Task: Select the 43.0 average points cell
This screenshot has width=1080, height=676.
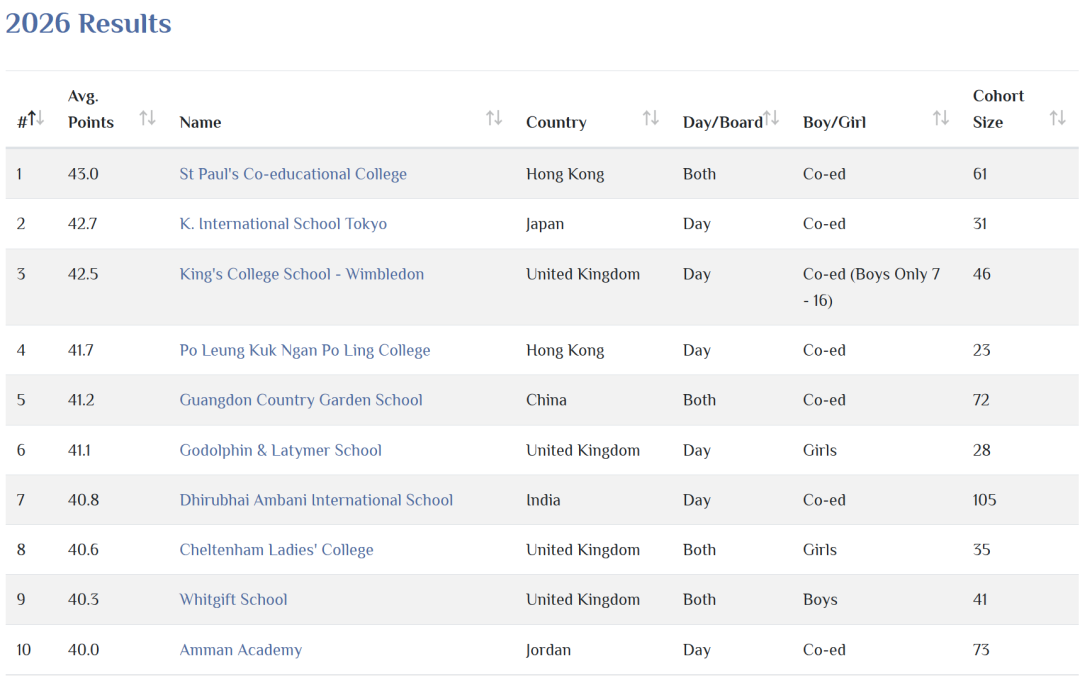Action: click(x=83, y=174)
